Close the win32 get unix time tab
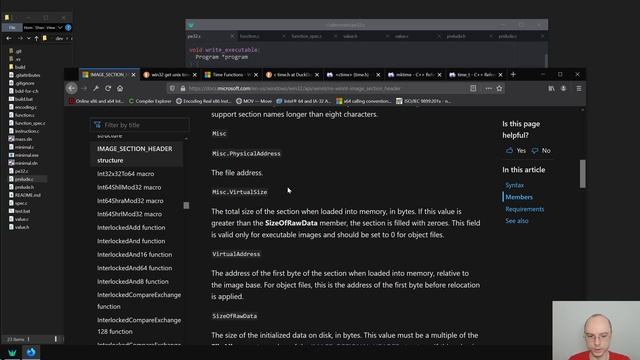This screenshot has width=640, height=360. click(195, 75)
